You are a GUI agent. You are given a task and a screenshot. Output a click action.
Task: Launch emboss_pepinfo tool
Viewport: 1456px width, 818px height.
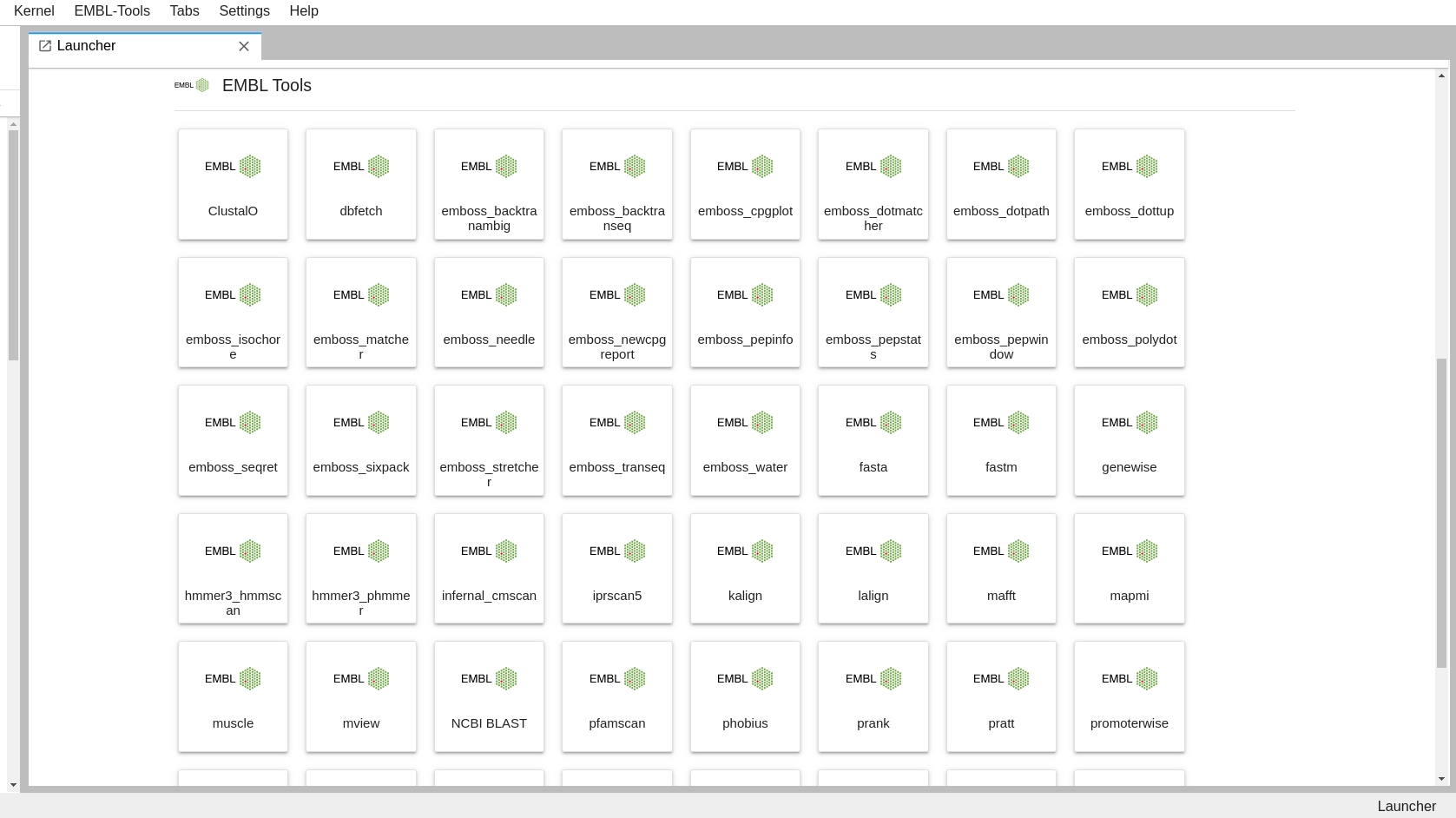745,313
